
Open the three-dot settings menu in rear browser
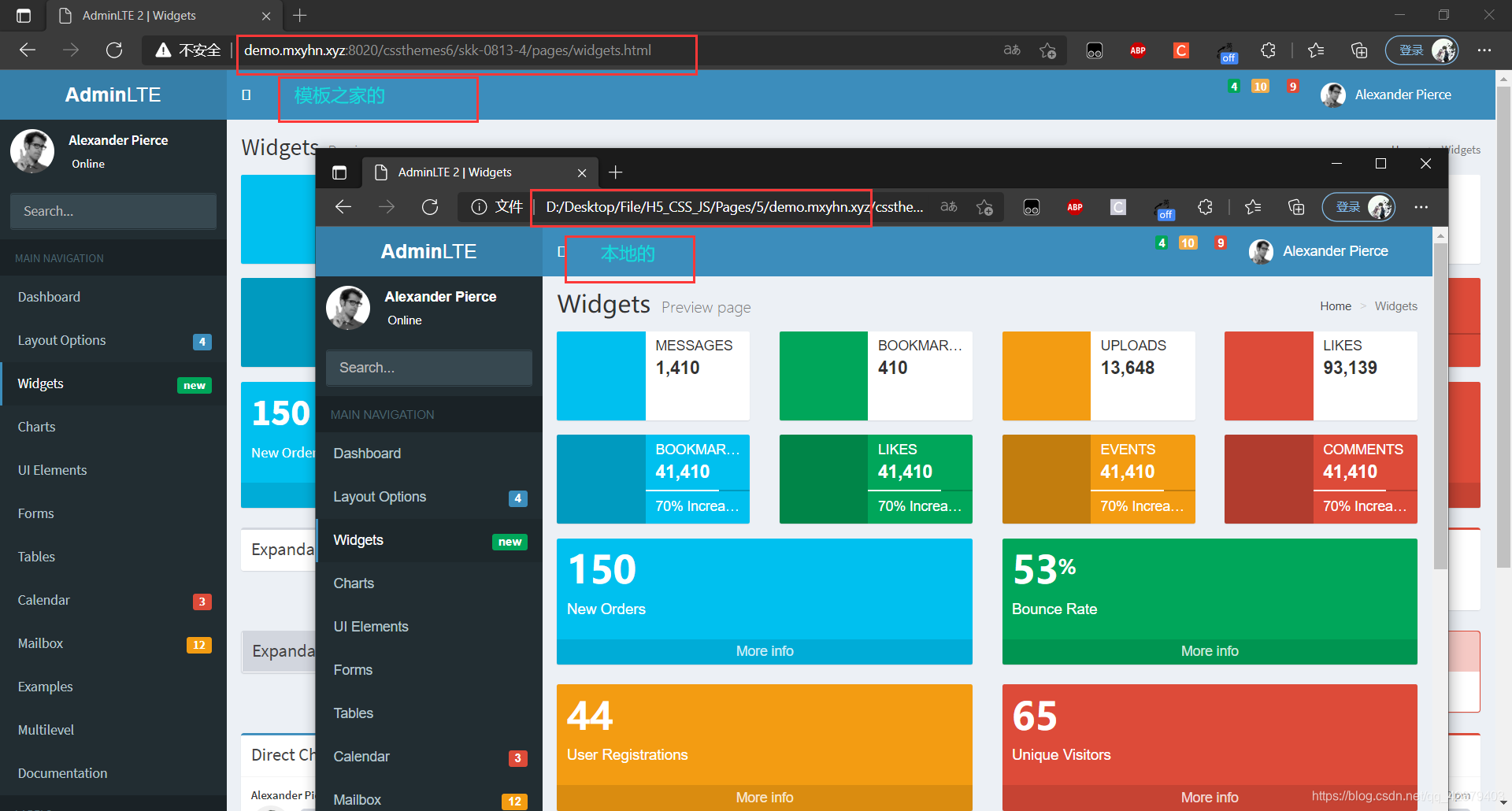click(x=1484, y=50)
